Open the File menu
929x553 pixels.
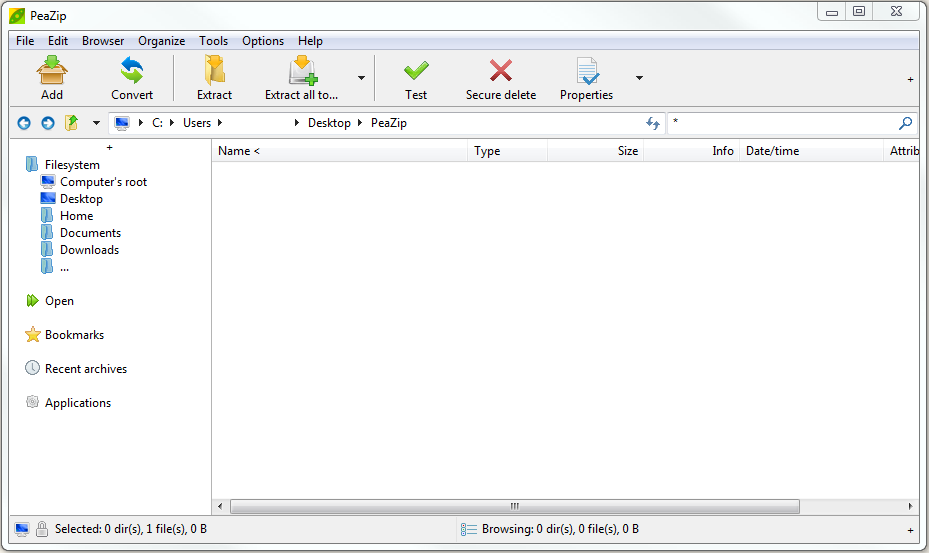click(x=25, y=41)
